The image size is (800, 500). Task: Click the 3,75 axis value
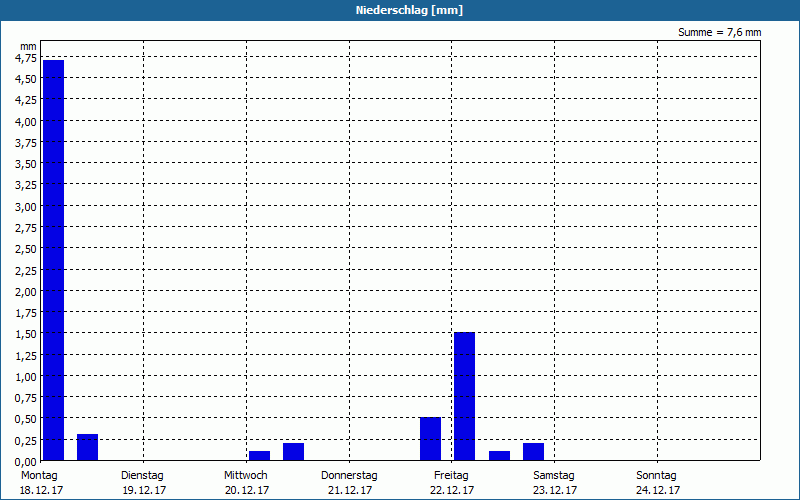point(26,143)
